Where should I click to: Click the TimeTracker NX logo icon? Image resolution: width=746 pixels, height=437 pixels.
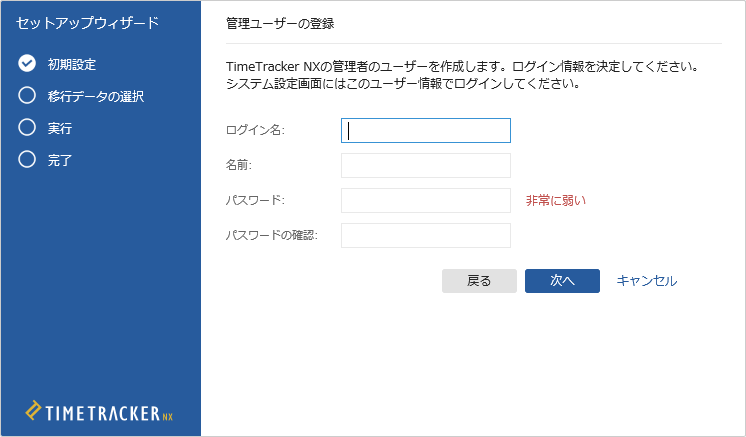click(x=34, y=411)
